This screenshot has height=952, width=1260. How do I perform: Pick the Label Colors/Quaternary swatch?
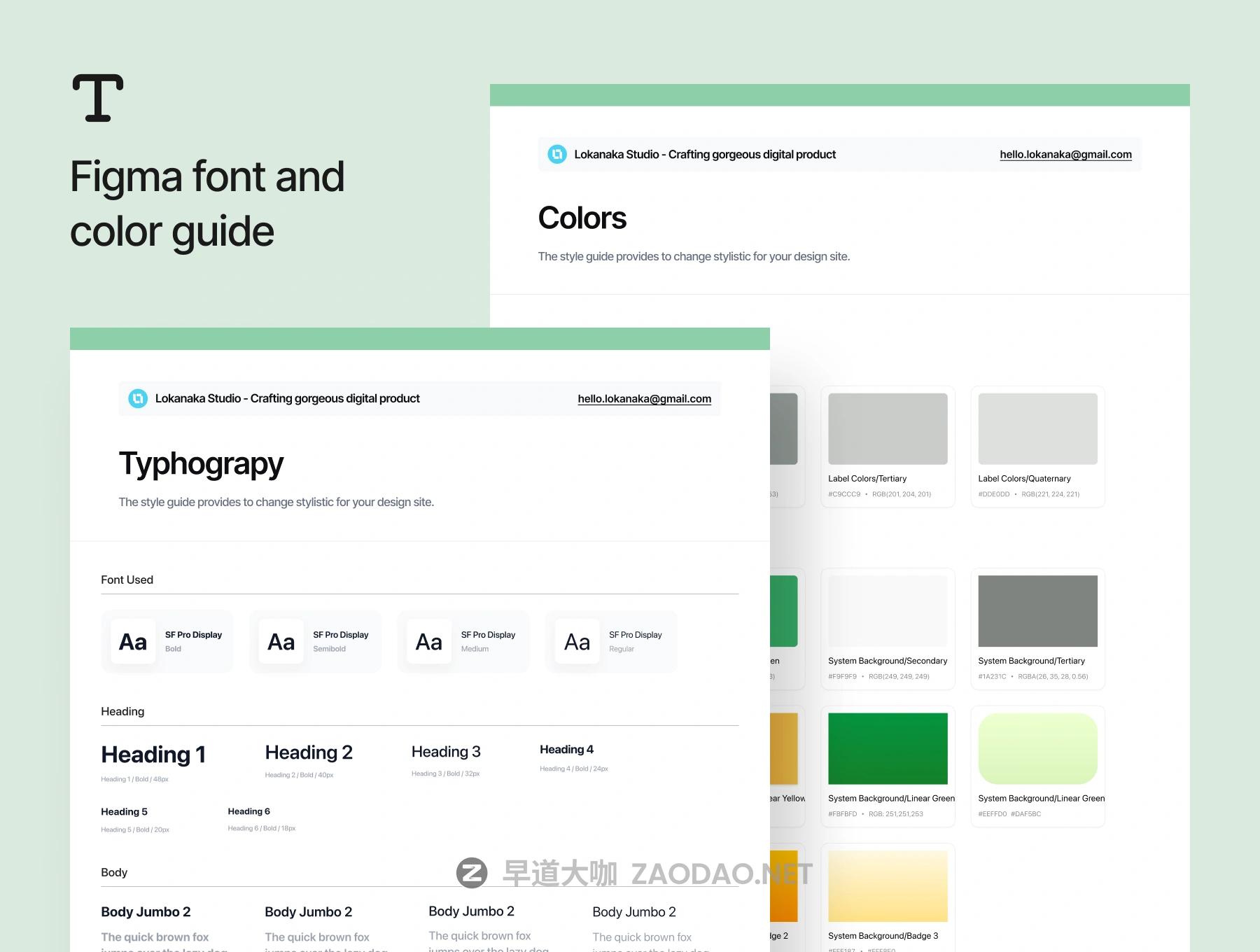pyautogui.click(x=1037, y=428)
